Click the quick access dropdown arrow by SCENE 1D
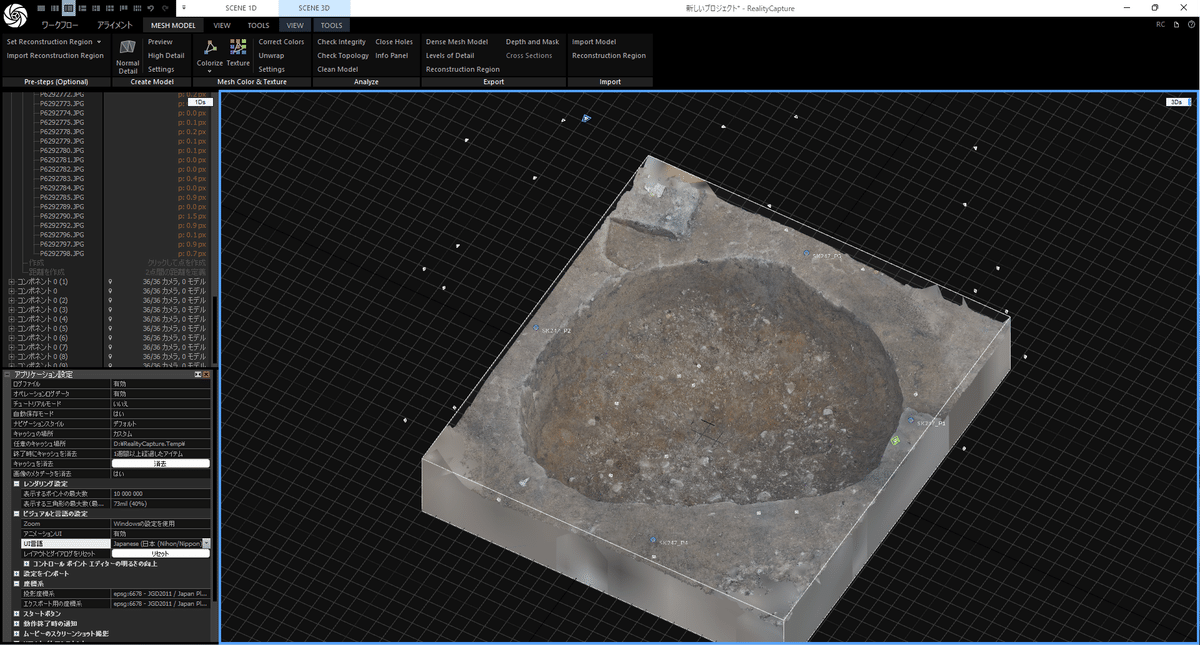Viewport: 1200px width, 645px height. click(x=184, y=7)
